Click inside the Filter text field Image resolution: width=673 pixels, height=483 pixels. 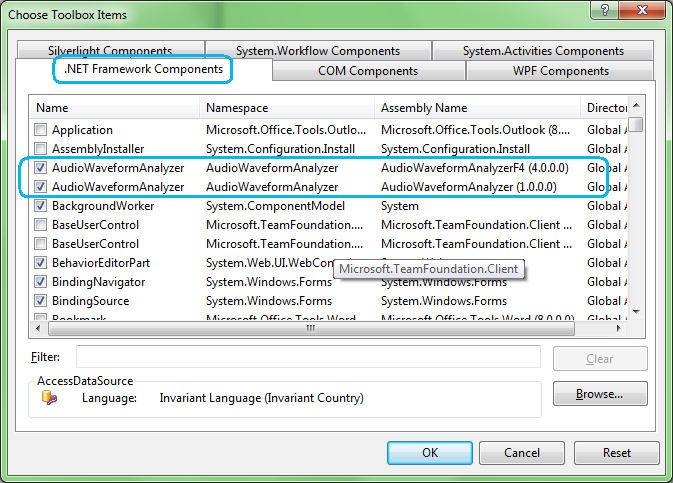click(x=308, y=358)
